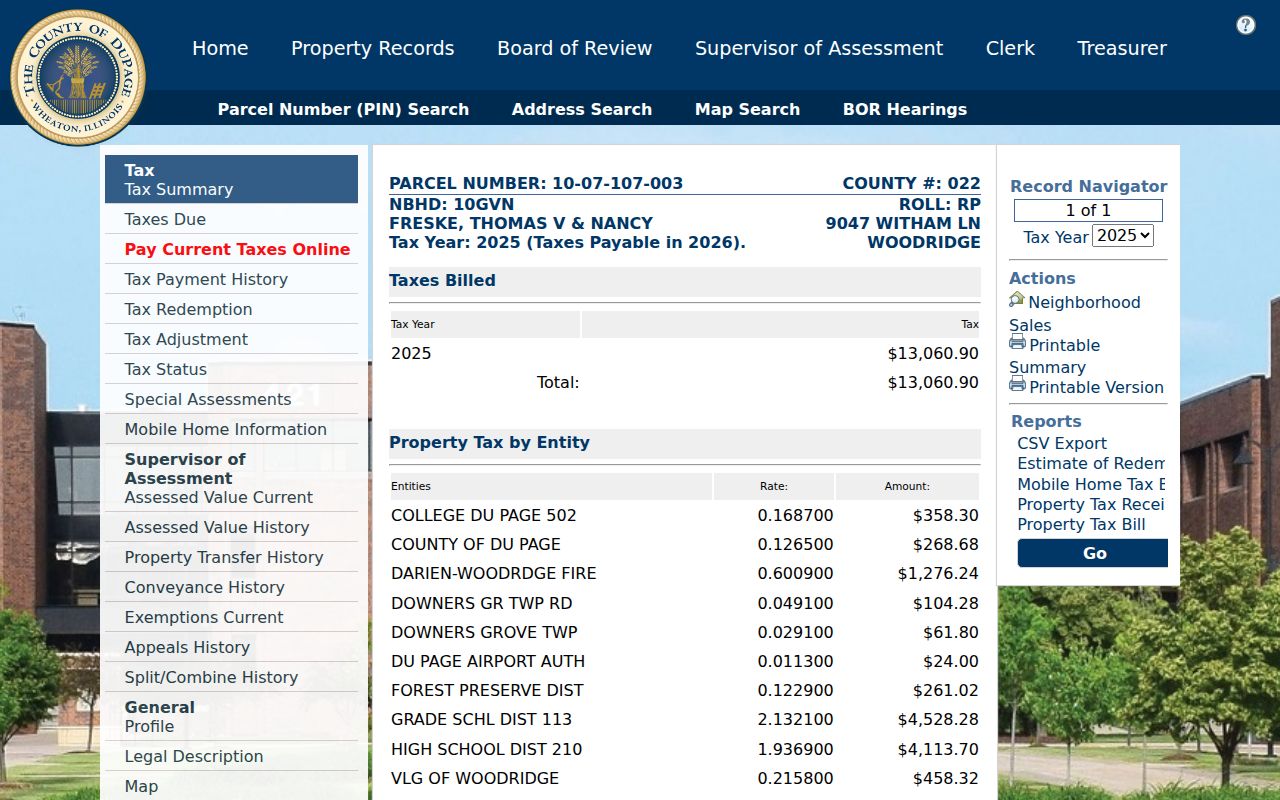The image size is (1280, 800).
Task: Open BOR Hearings
Action: click(x=905, y=109)
